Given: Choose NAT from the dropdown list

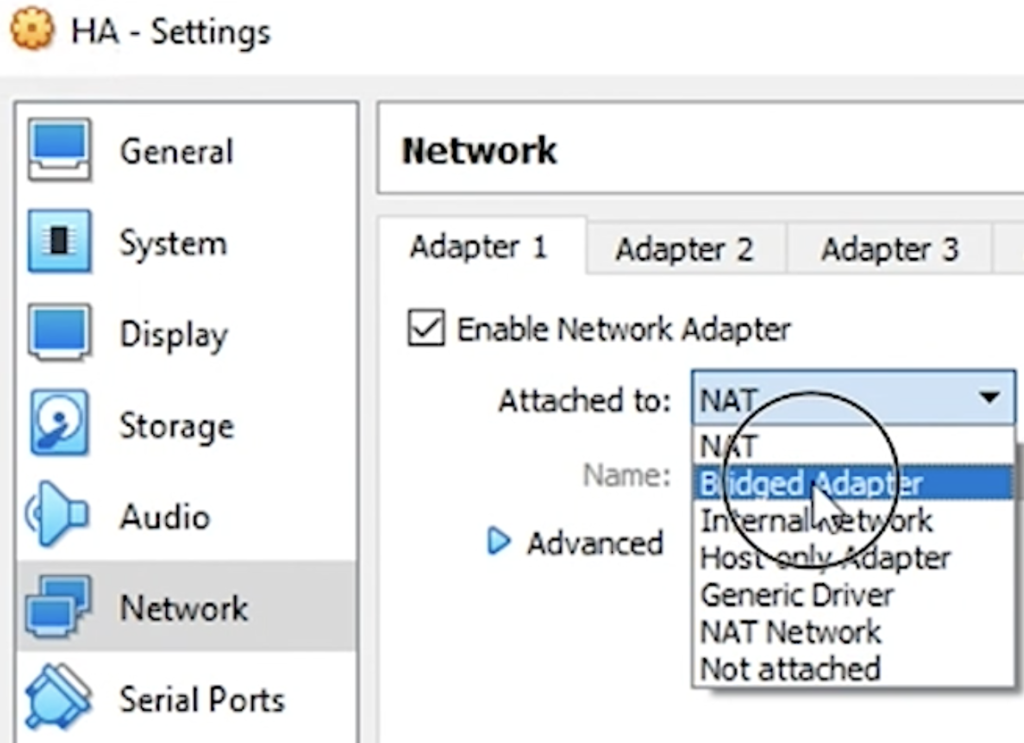Looking at the screenshot, I should 853,447.
